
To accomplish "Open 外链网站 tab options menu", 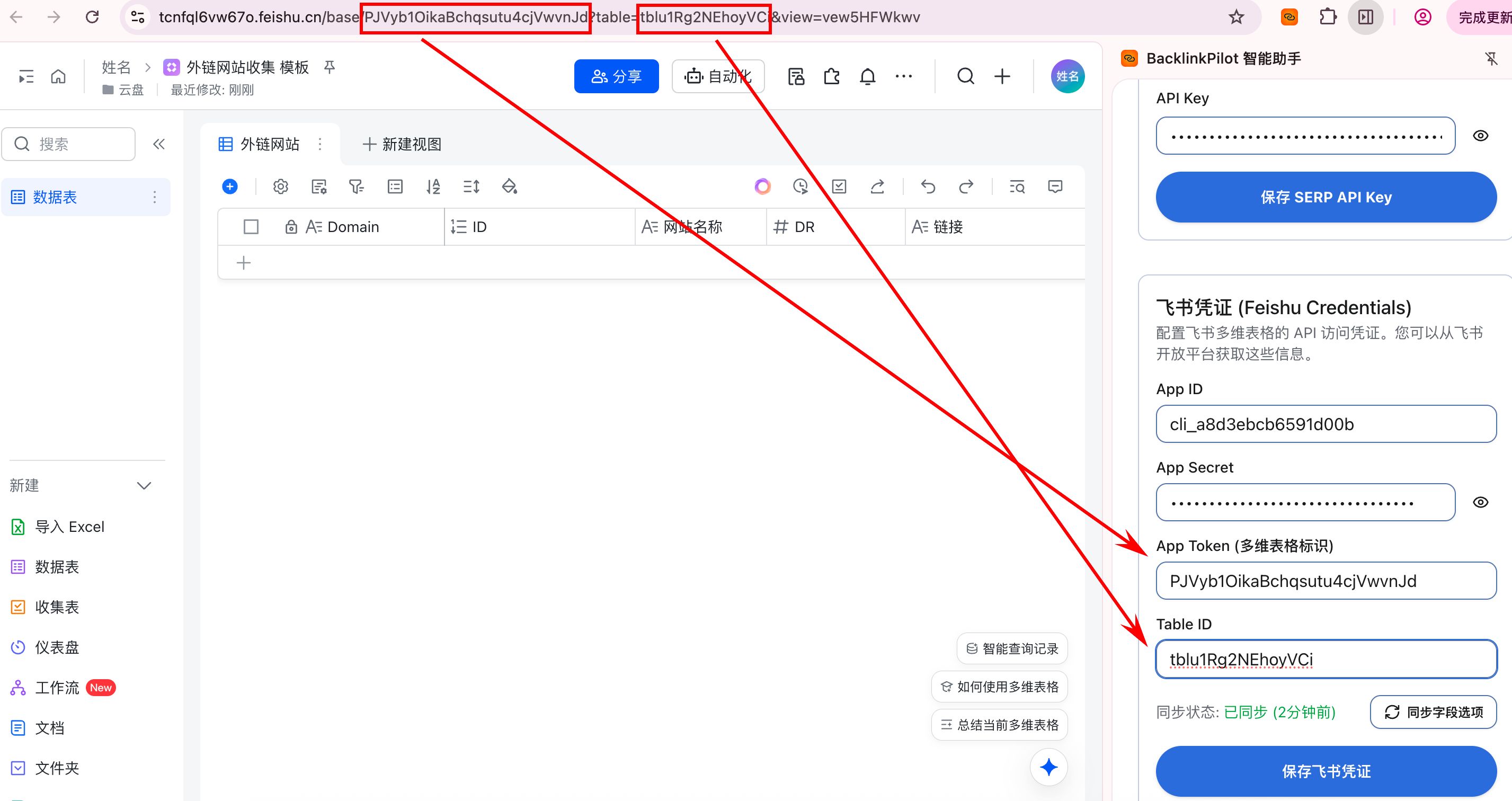I will [320, 144].
